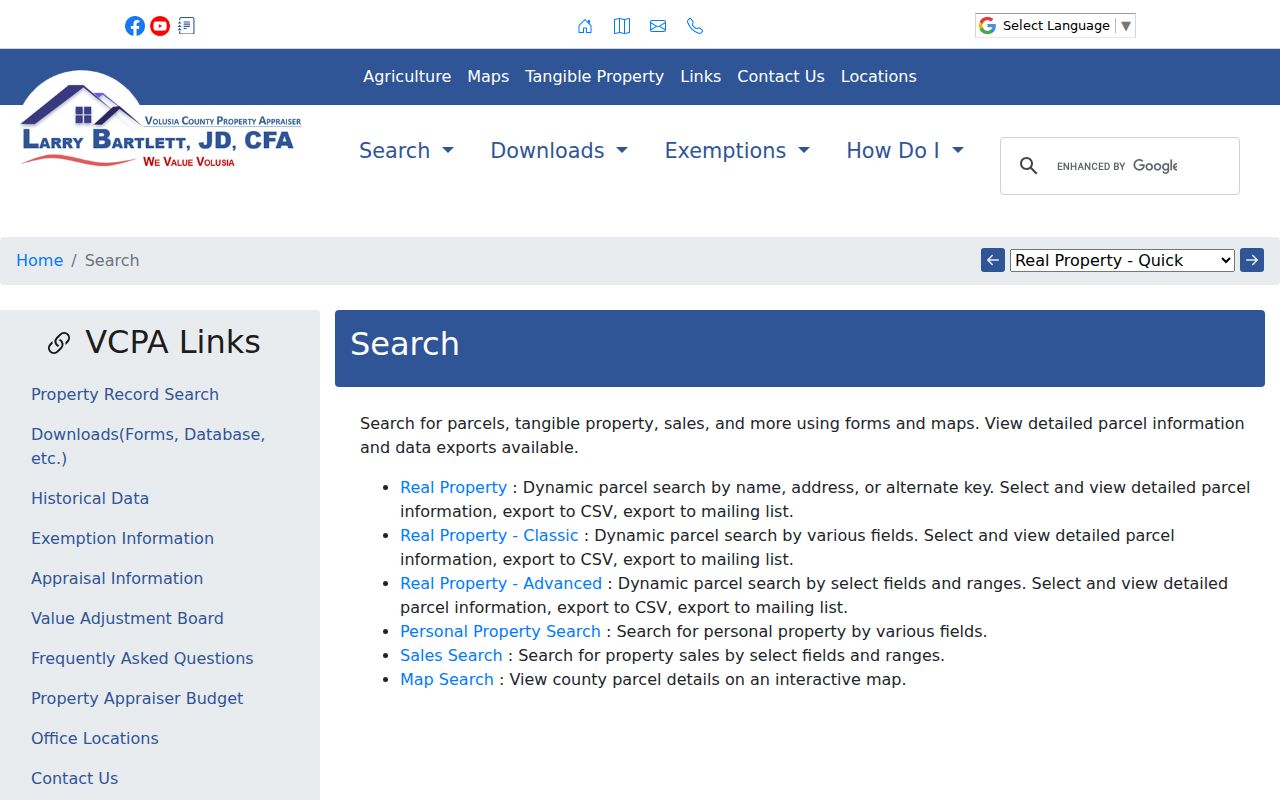Open the Real Property - Classic link
1280x800 pixels.
[x=489, y=535]
